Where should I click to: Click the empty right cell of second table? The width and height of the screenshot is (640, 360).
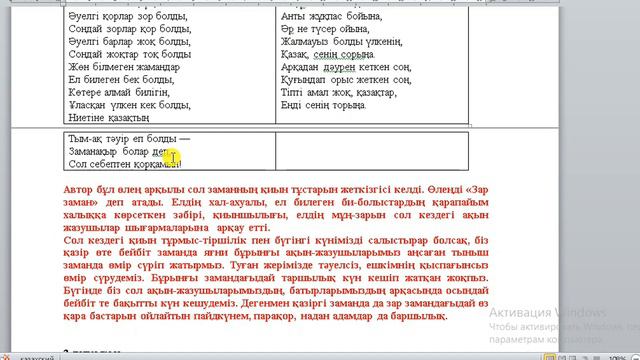pos(372,151)
